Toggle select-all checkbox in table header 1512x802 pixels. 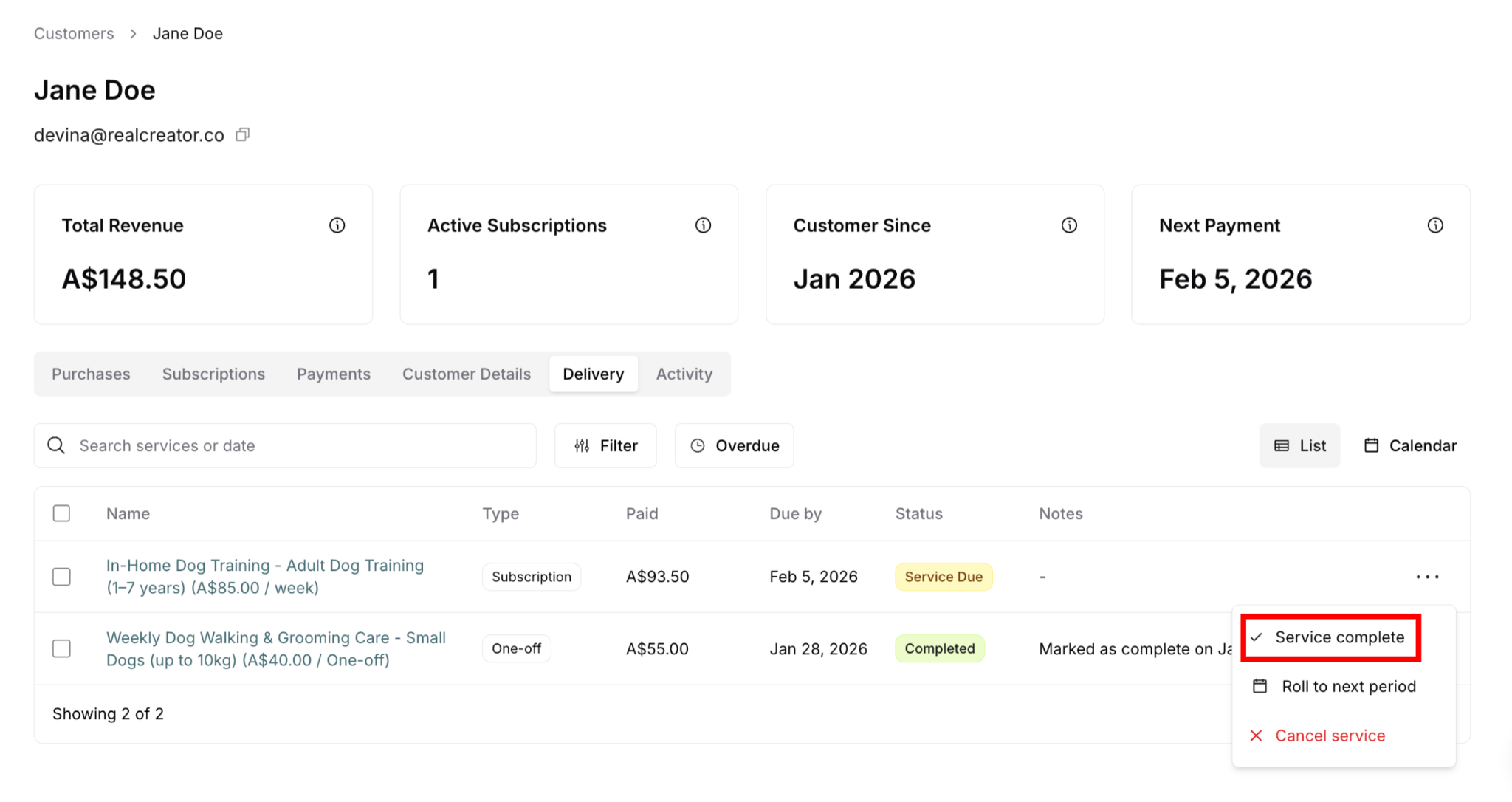(62, 513)
